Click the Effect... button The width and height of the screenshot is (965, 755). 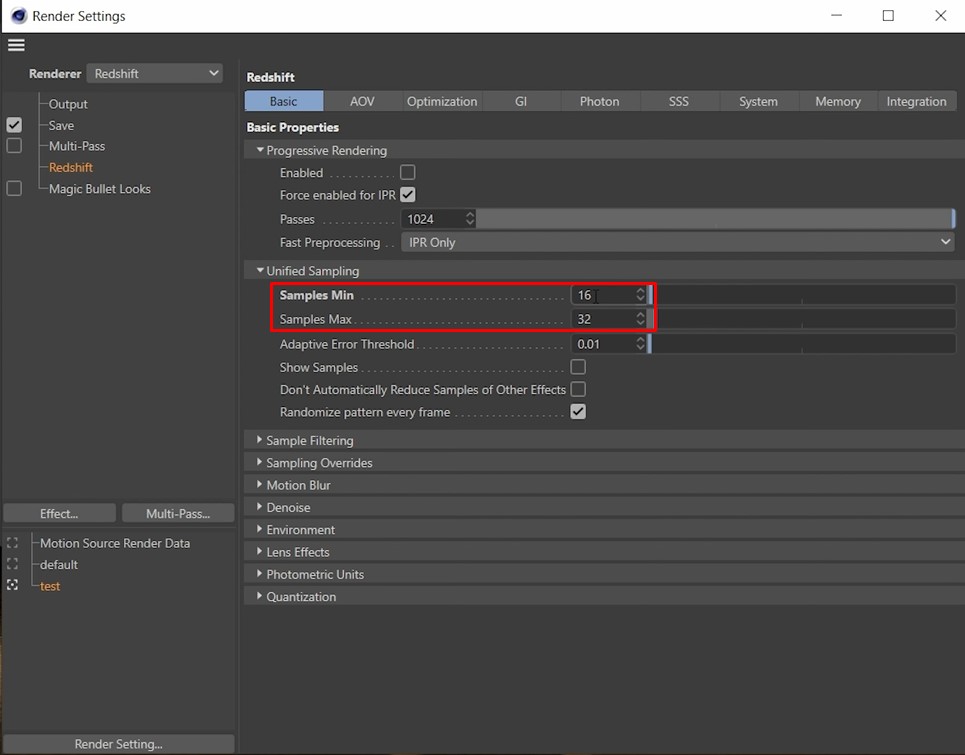point(59,513)
